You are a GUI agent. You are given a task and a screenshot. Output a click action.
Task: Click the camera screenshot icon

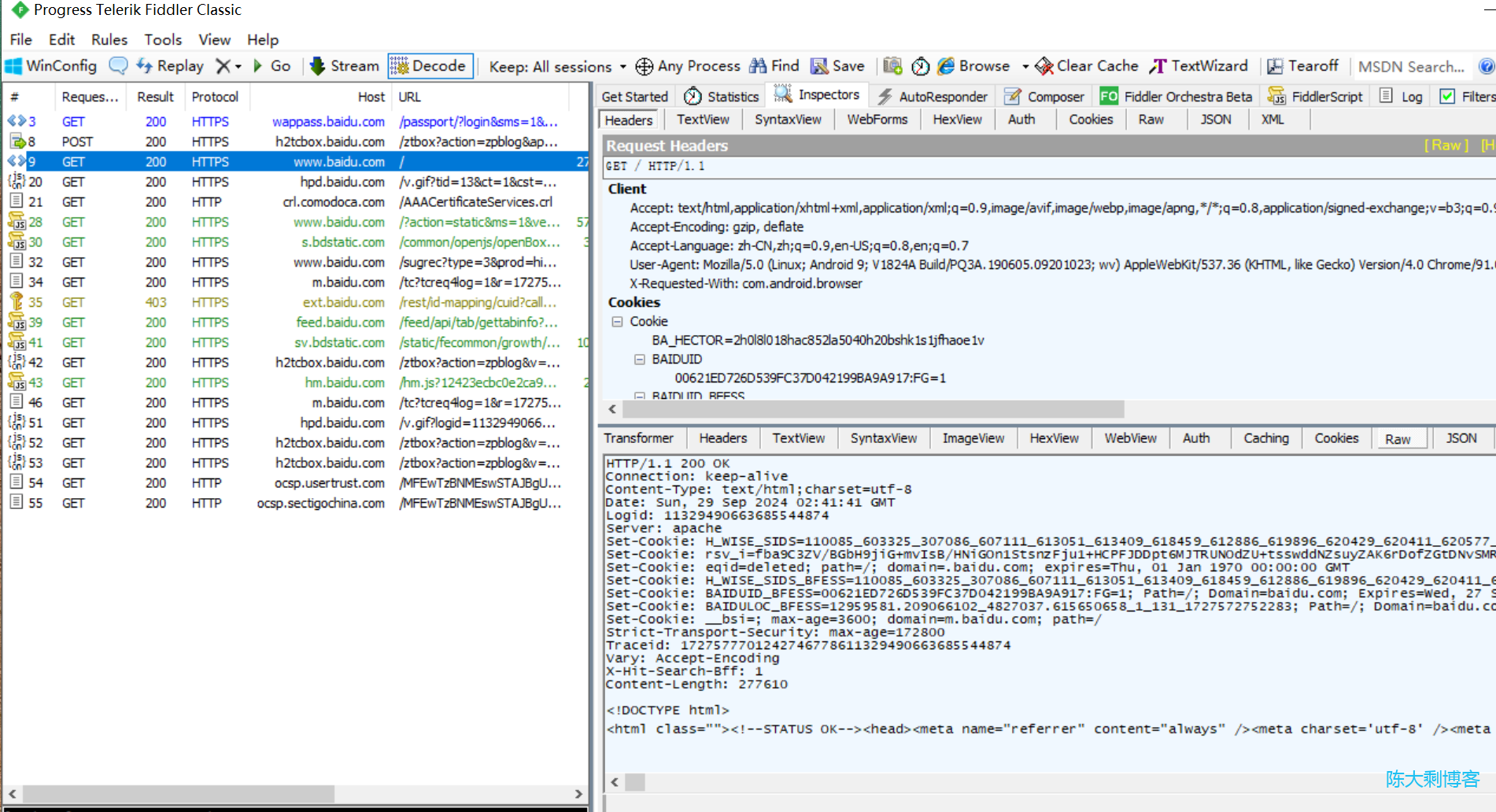892,66
